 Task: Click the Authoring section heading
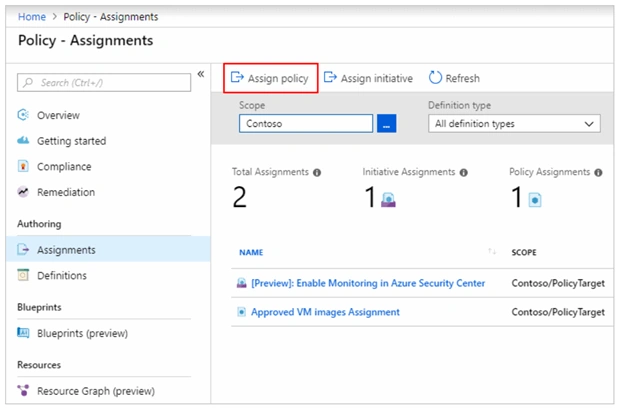(x=39, y=224)
